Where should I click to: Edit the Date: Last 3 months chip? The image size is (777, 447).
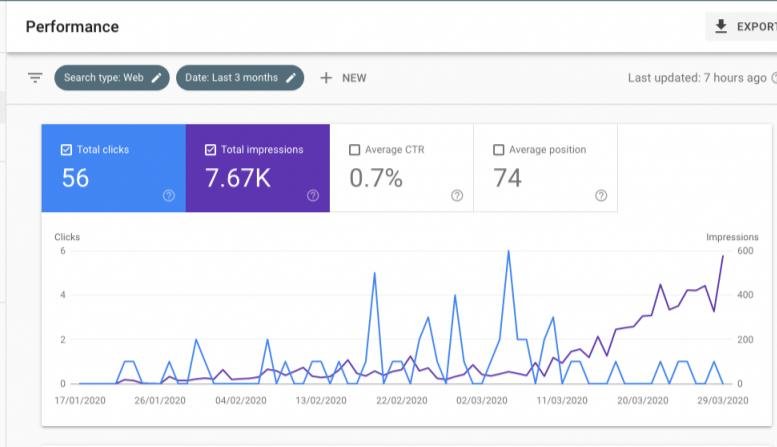click(240, 78)
